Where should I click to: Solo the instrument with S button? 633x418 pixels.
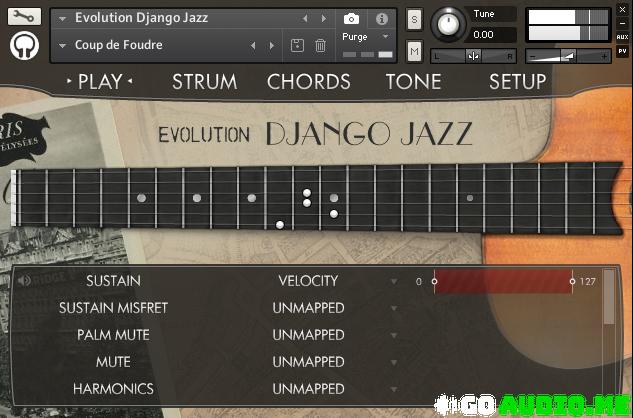click(x=414, y=19)
